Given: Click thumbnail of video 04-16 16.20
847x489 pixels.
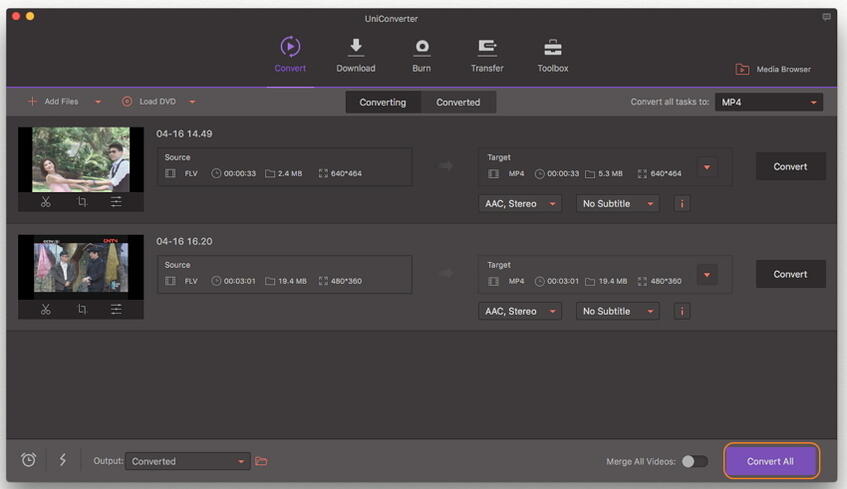Looking at the screenshot, I should 81,267.
